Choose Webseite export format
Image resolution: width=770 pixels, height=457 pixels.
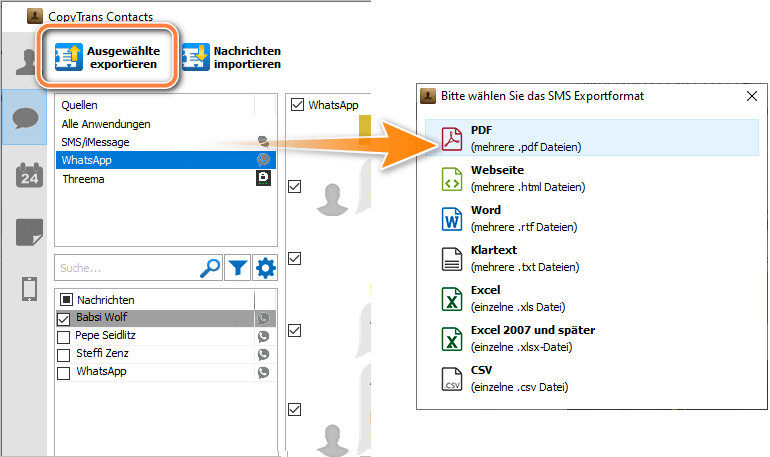click(591, 178)
